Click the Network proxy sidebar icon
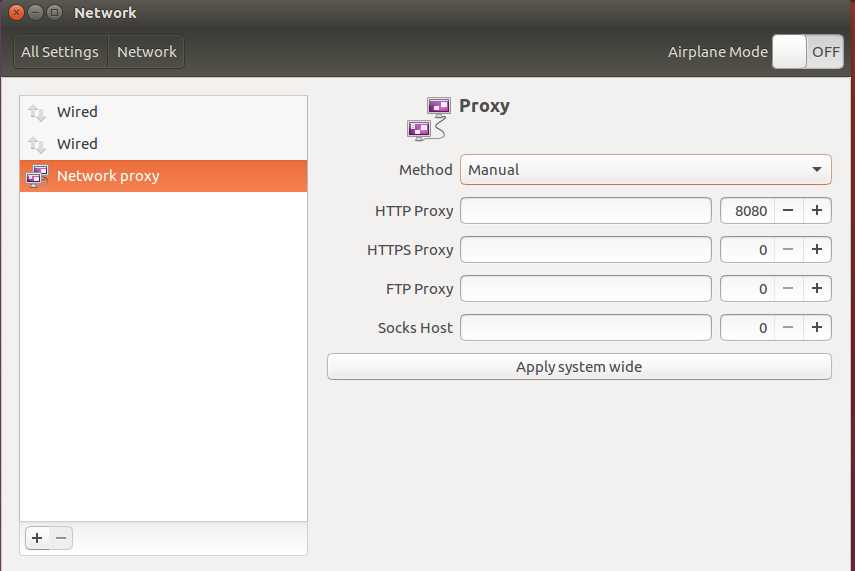 [x=37, y=176]
